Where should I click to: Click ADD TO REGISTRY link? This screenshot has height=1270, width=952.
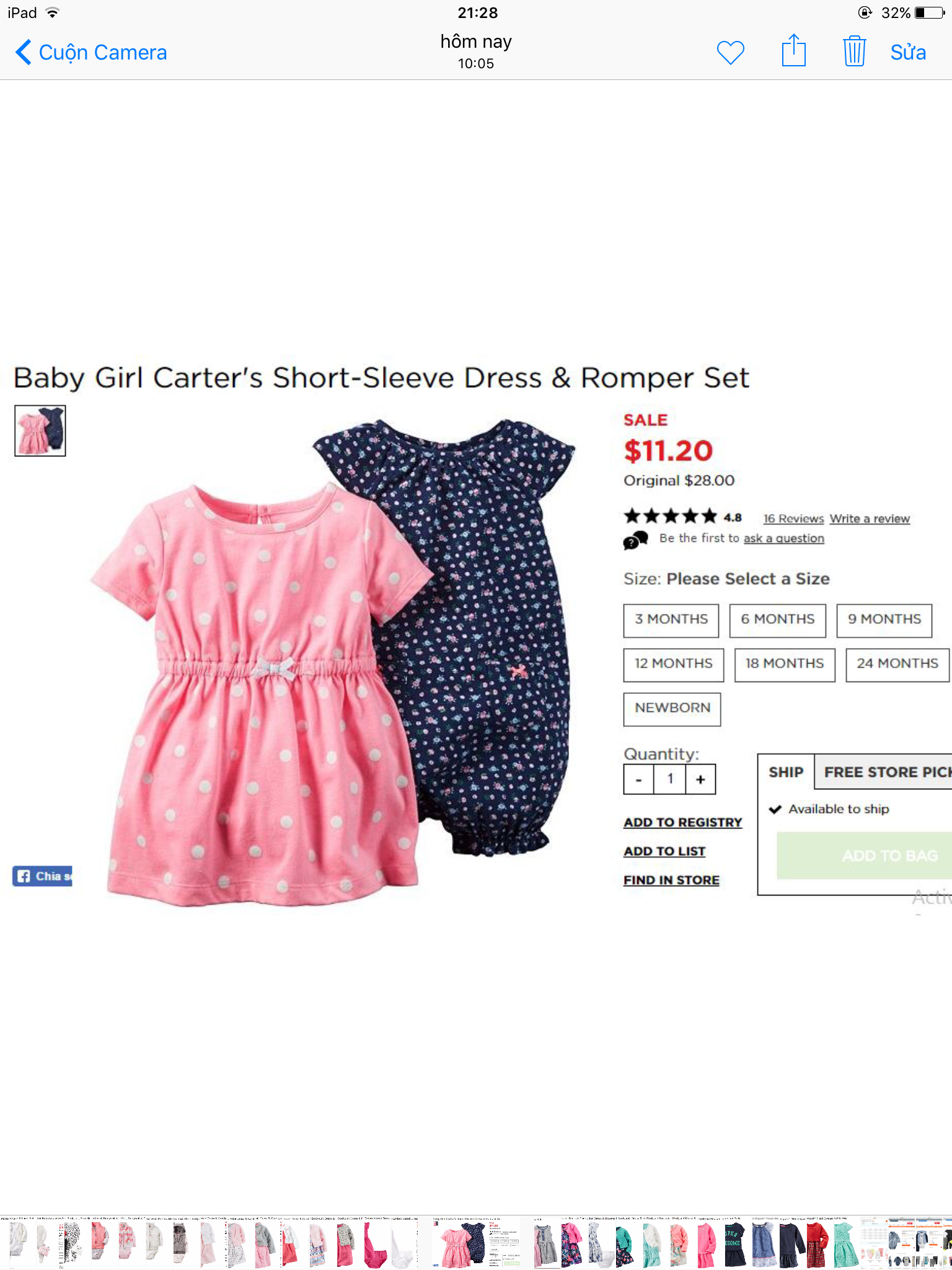(683, 822)
